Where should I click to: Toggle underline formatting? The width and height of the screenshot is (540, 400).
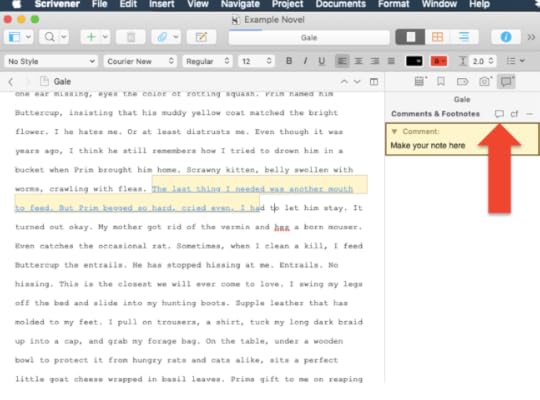(321, 61)
